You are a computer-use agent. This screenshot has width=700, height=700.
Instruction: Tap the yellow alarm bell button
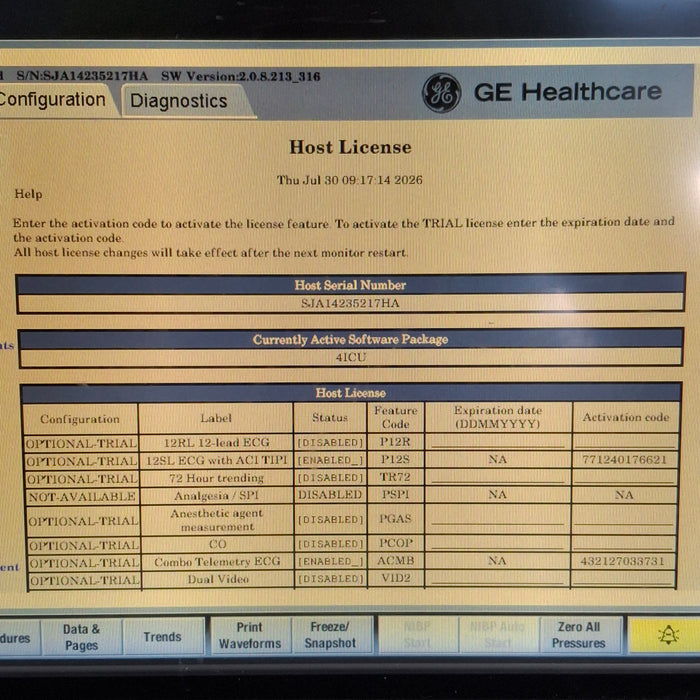tap(667, 635)
